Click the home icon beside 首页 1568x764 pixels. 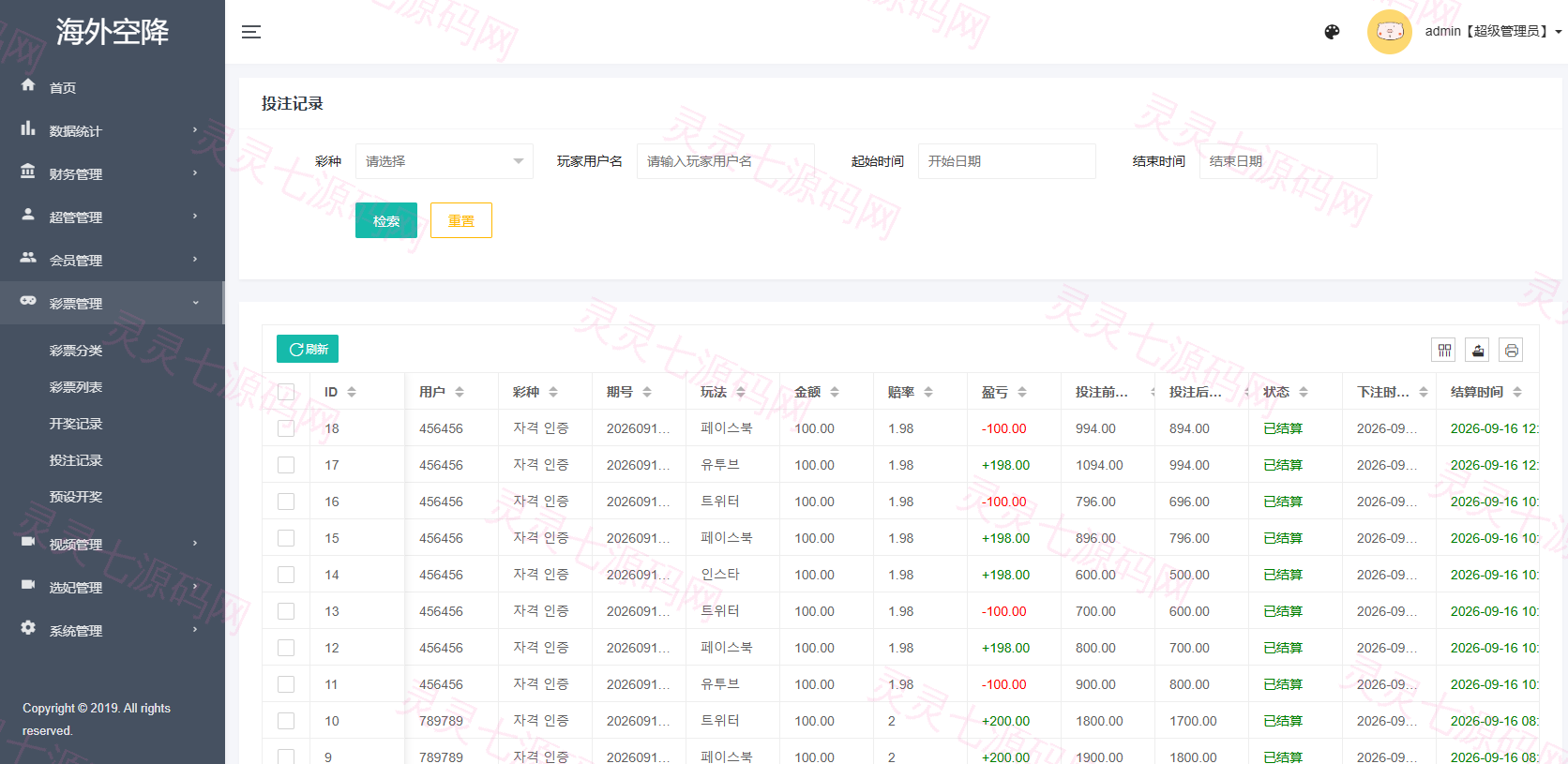pos(28,85)
